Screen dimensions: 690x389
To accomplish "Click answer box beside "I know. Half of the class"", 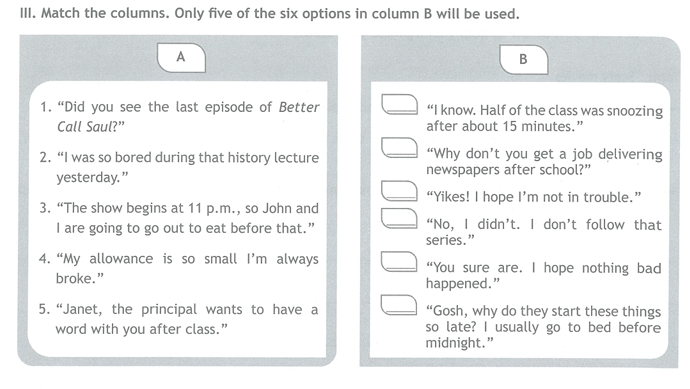I will pyautogui.click(x=400, y=104).
